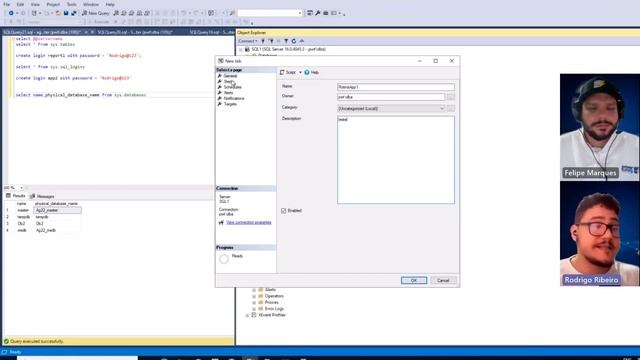Viewport: 640px width, 360px height.
Task: Select the General page in New Job
Action: (x=230, y=76)
